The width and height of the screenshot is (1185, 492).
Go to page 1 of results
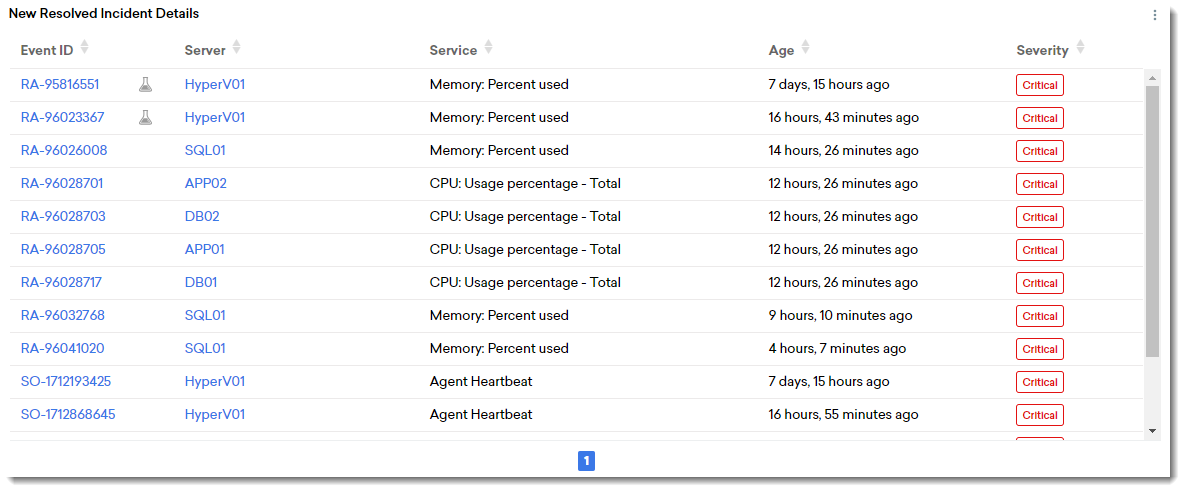click(x=587, y=461)
